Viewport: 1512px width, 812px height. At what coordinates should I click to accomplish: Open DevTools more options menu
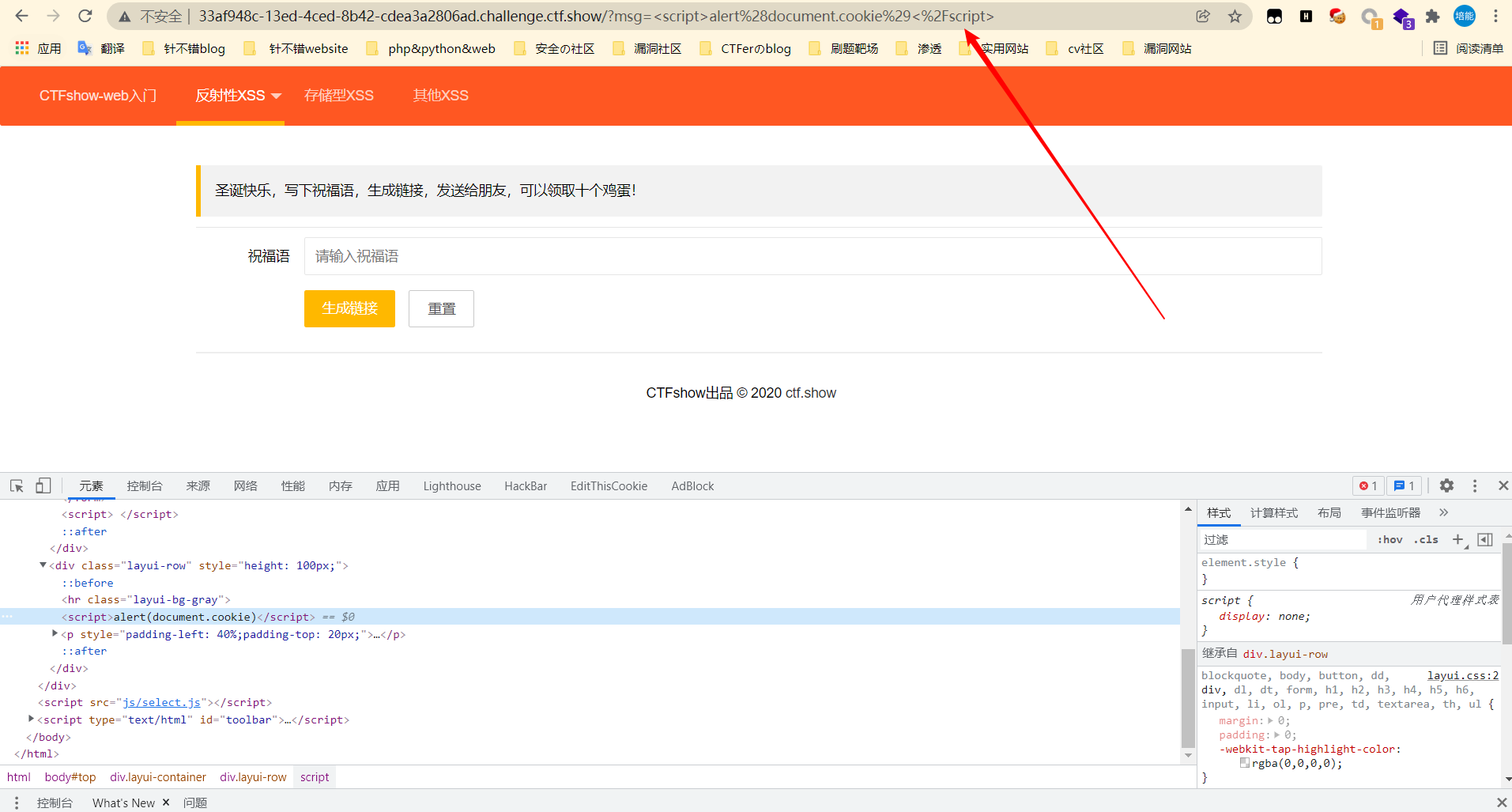[x=1475, y=486]
